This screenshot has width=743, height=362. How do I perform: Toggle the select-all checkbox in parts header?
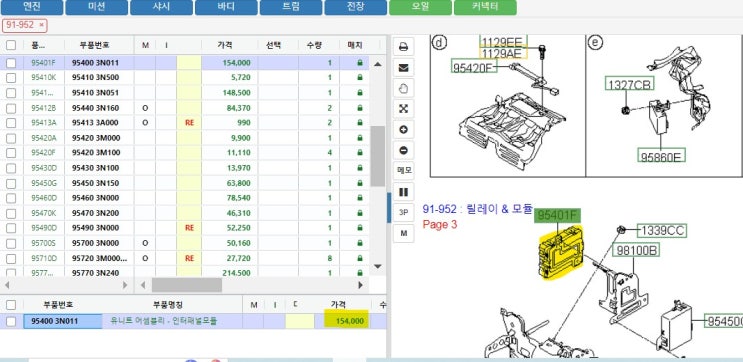coord(11,45)
